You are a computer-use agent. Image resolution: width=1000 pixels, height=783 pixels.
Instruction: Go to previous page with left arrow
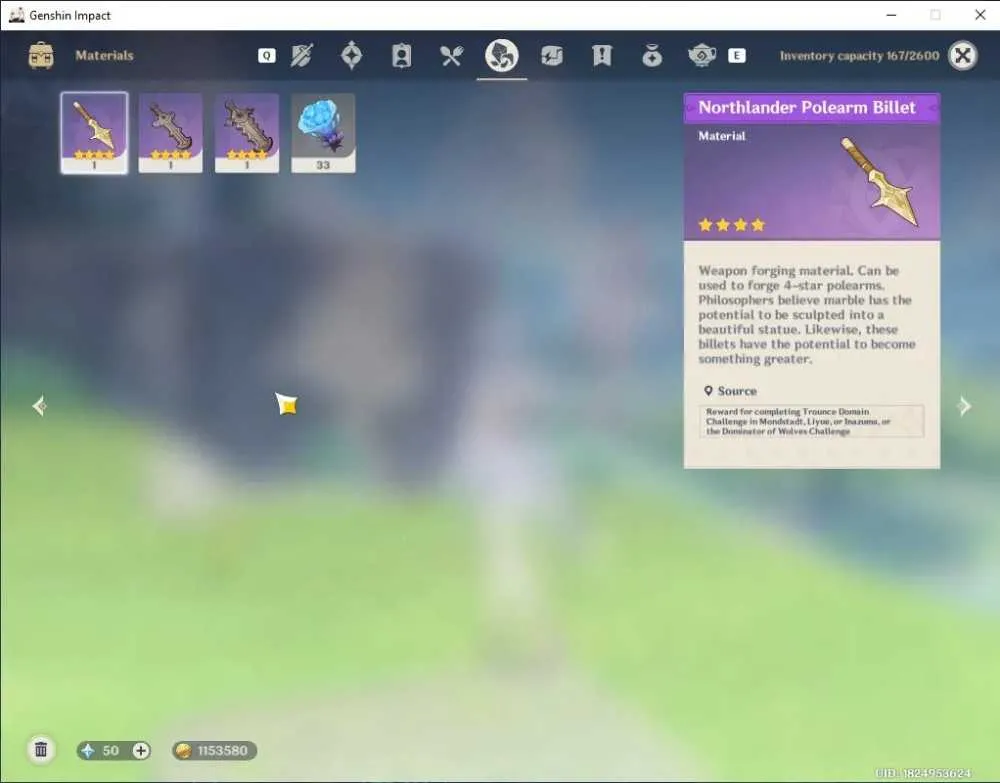(x=40, y=406)
